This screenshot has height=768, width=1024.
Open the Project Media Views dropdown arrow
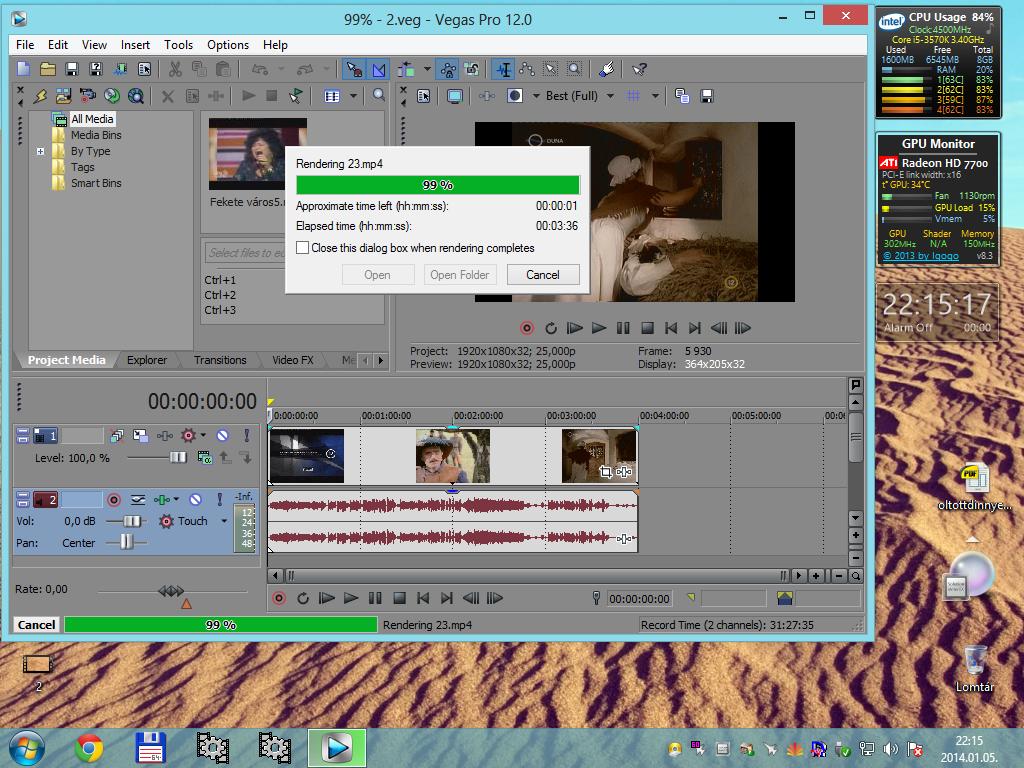(353, 96)
